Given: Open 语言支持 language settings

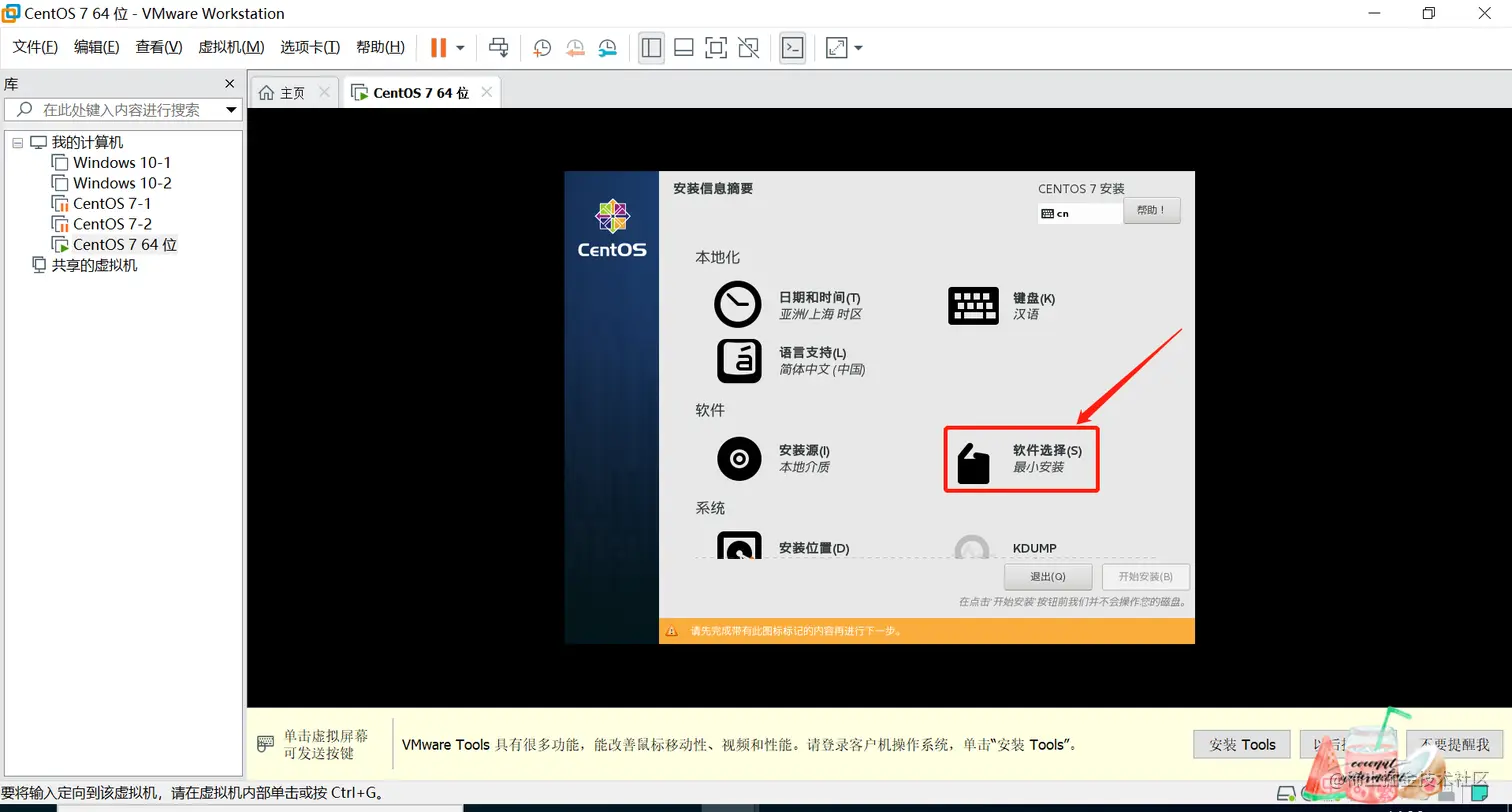Looking at the screenshot, I should (x=791, y=361).
